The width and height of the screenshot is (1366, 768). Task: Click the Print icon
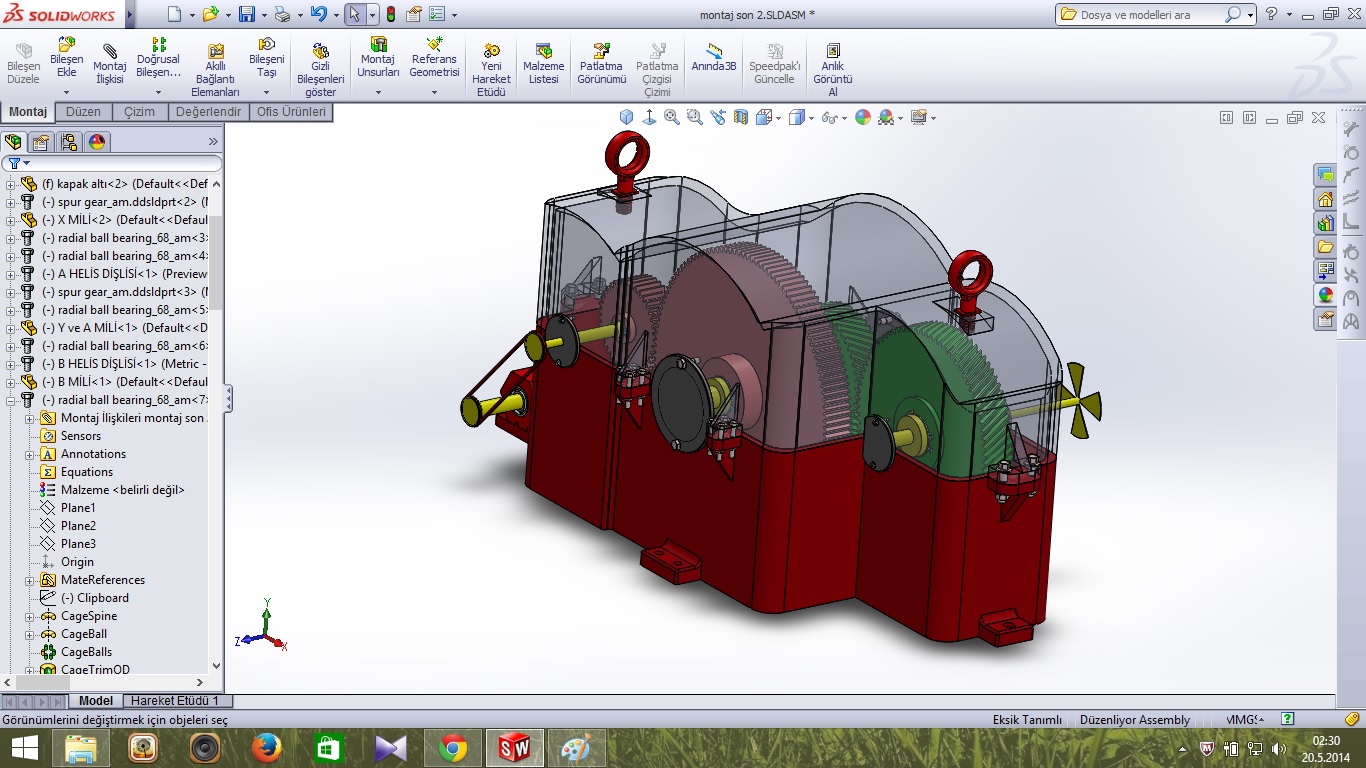pyautogui.click(x=282, y=14)
